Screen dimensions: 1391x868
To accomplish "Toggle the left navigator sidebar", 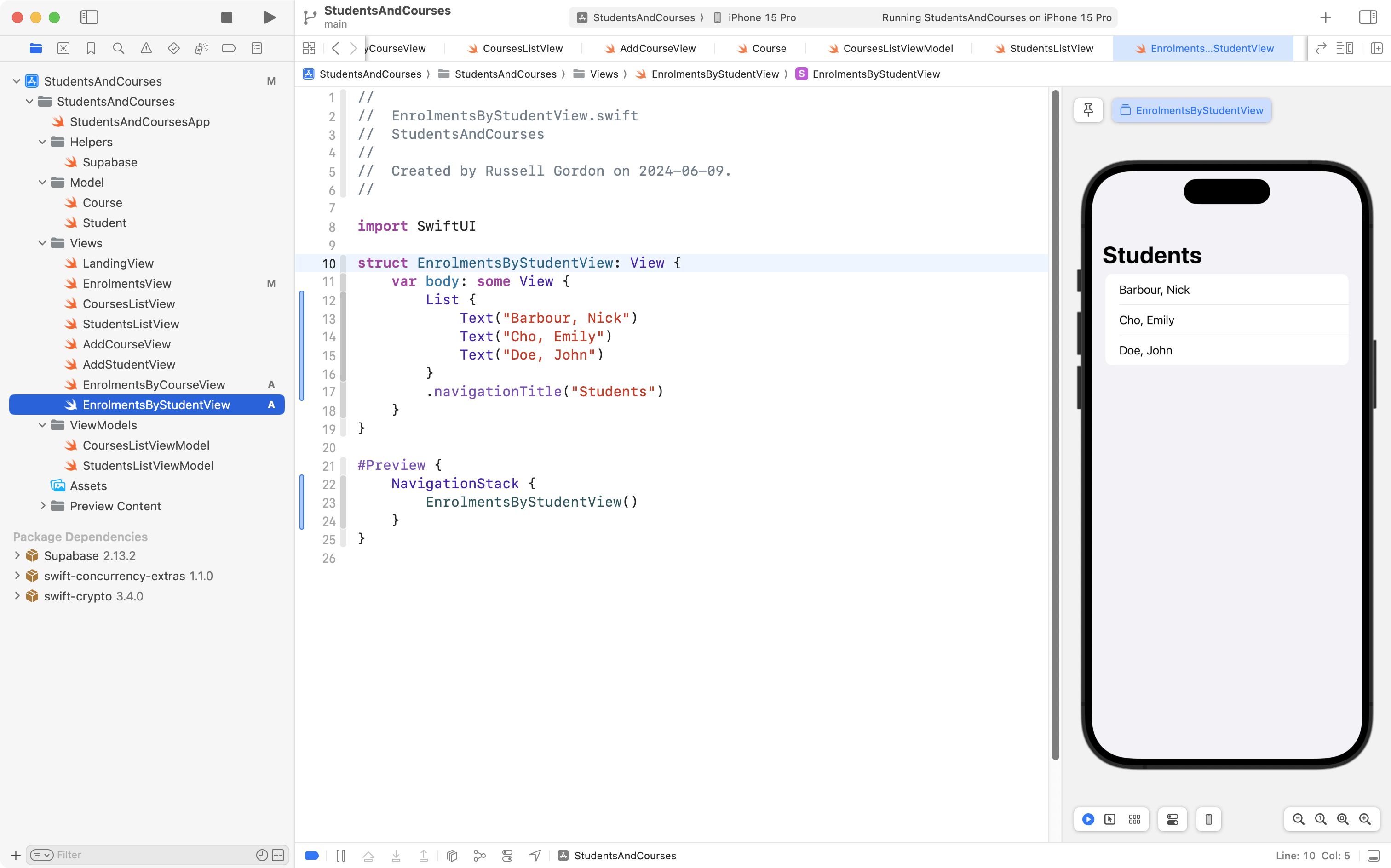I will pos(89,17).
